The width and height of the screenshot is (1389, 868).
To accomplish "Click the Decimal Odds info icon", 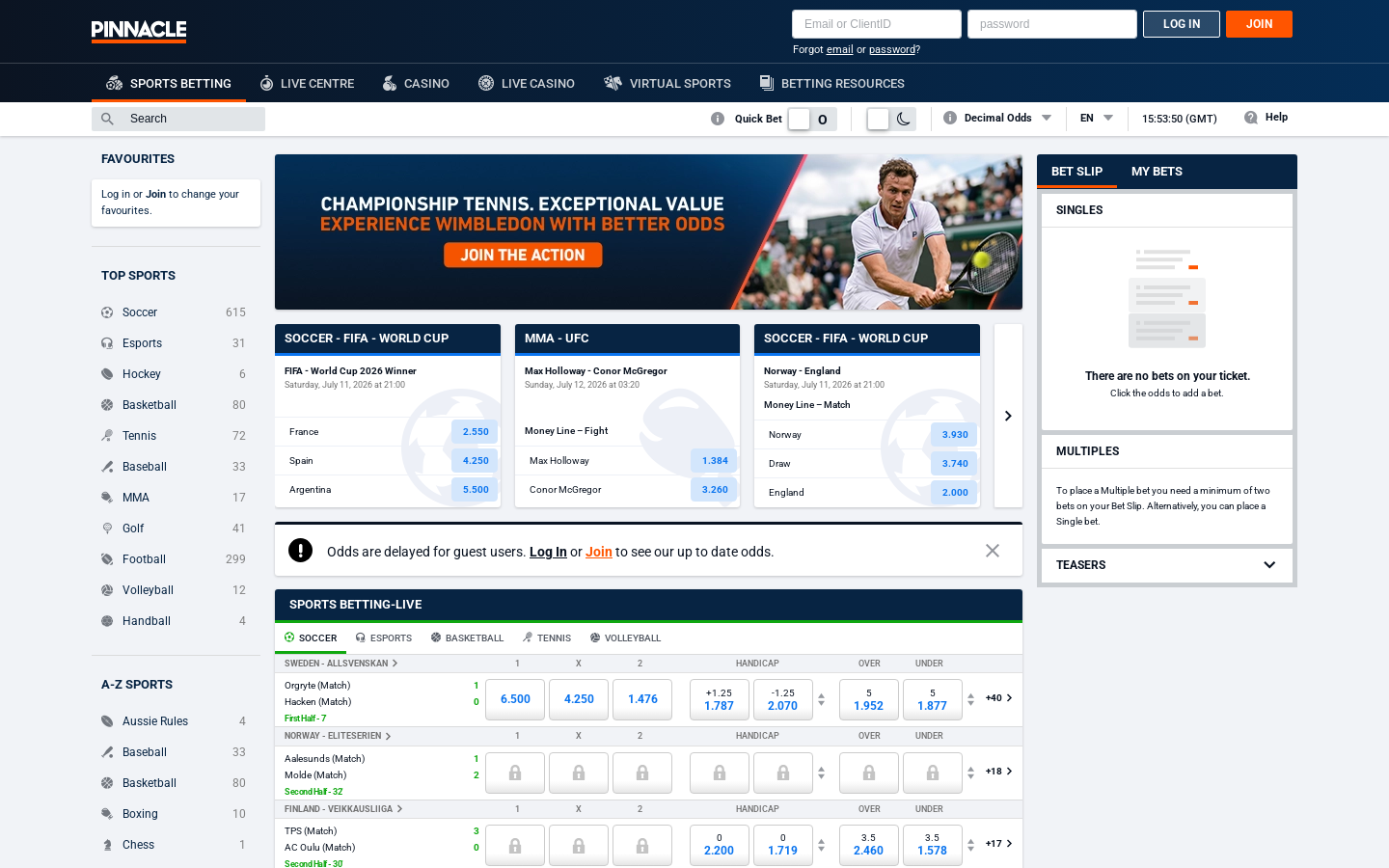I will 950,118.
